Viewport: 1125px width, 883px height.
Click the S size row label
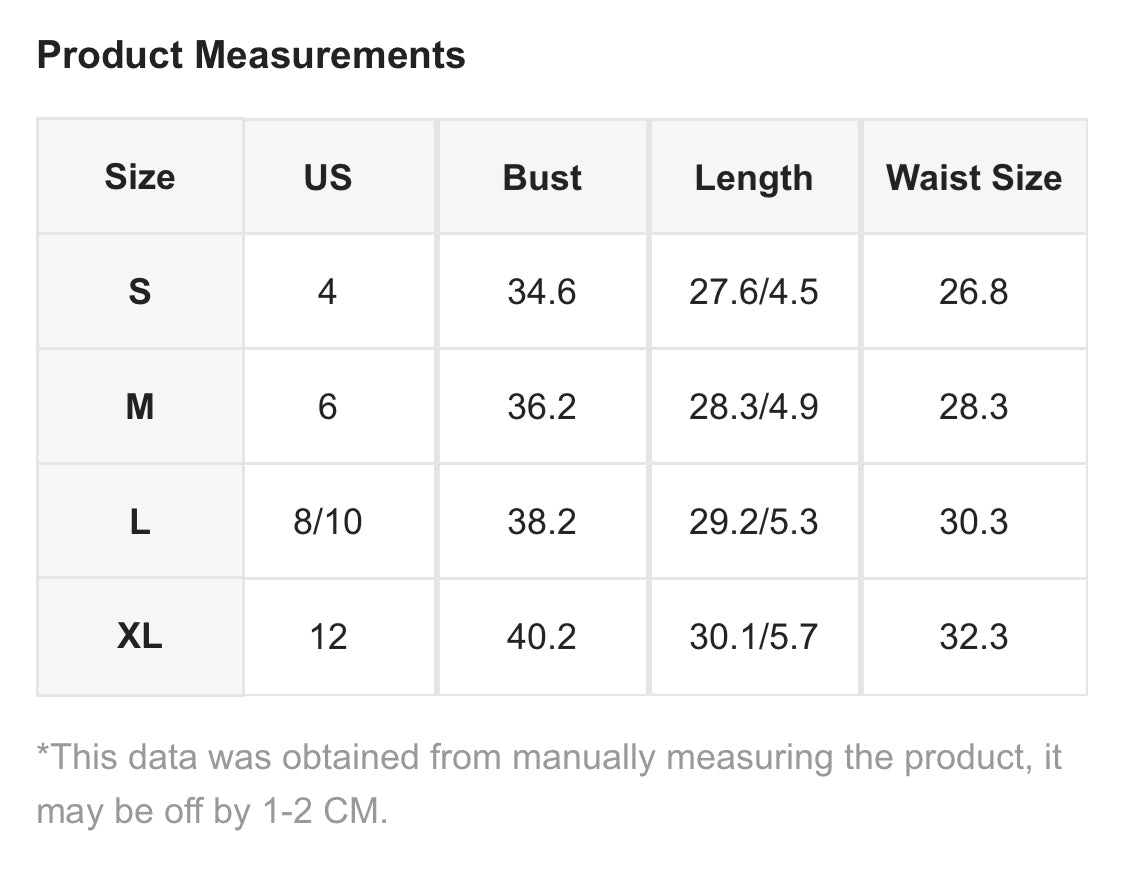pyautogui.click(x=140, y=292)
